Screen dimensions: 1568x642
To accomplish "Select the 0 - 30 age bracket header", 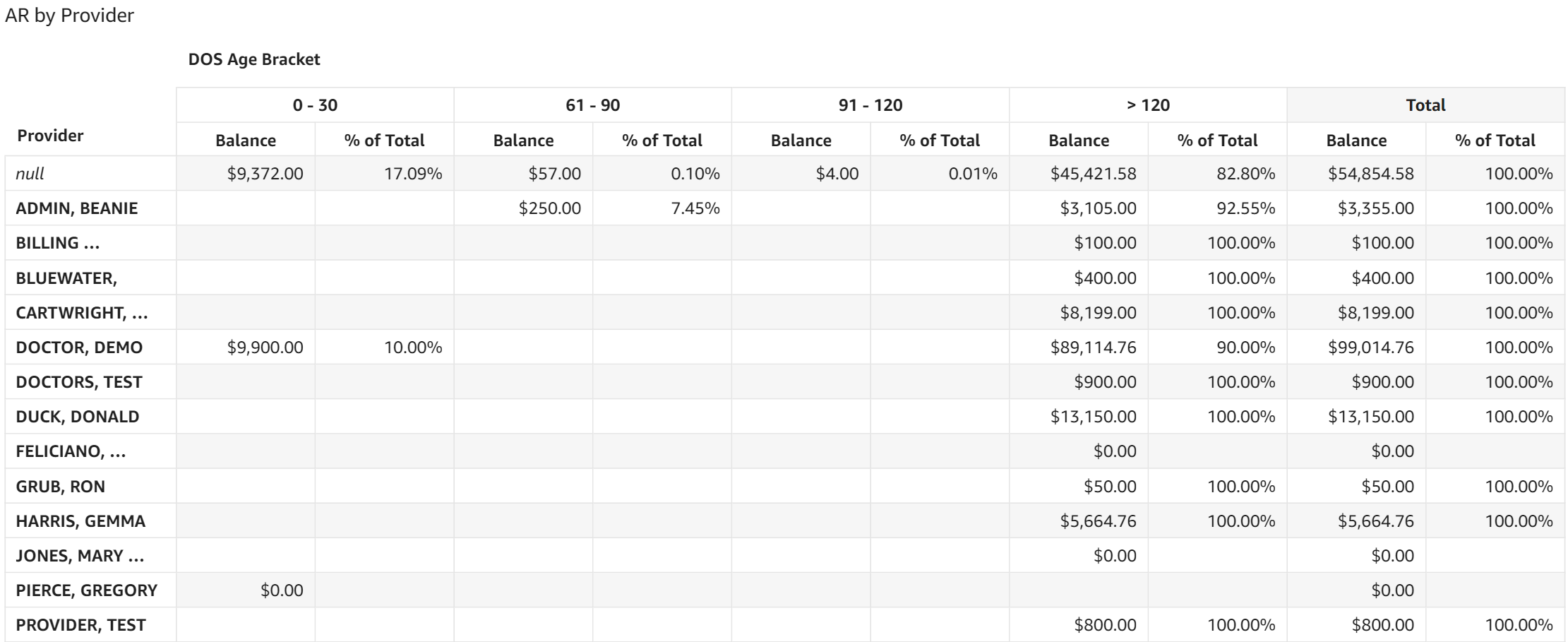I will point(315,105).
